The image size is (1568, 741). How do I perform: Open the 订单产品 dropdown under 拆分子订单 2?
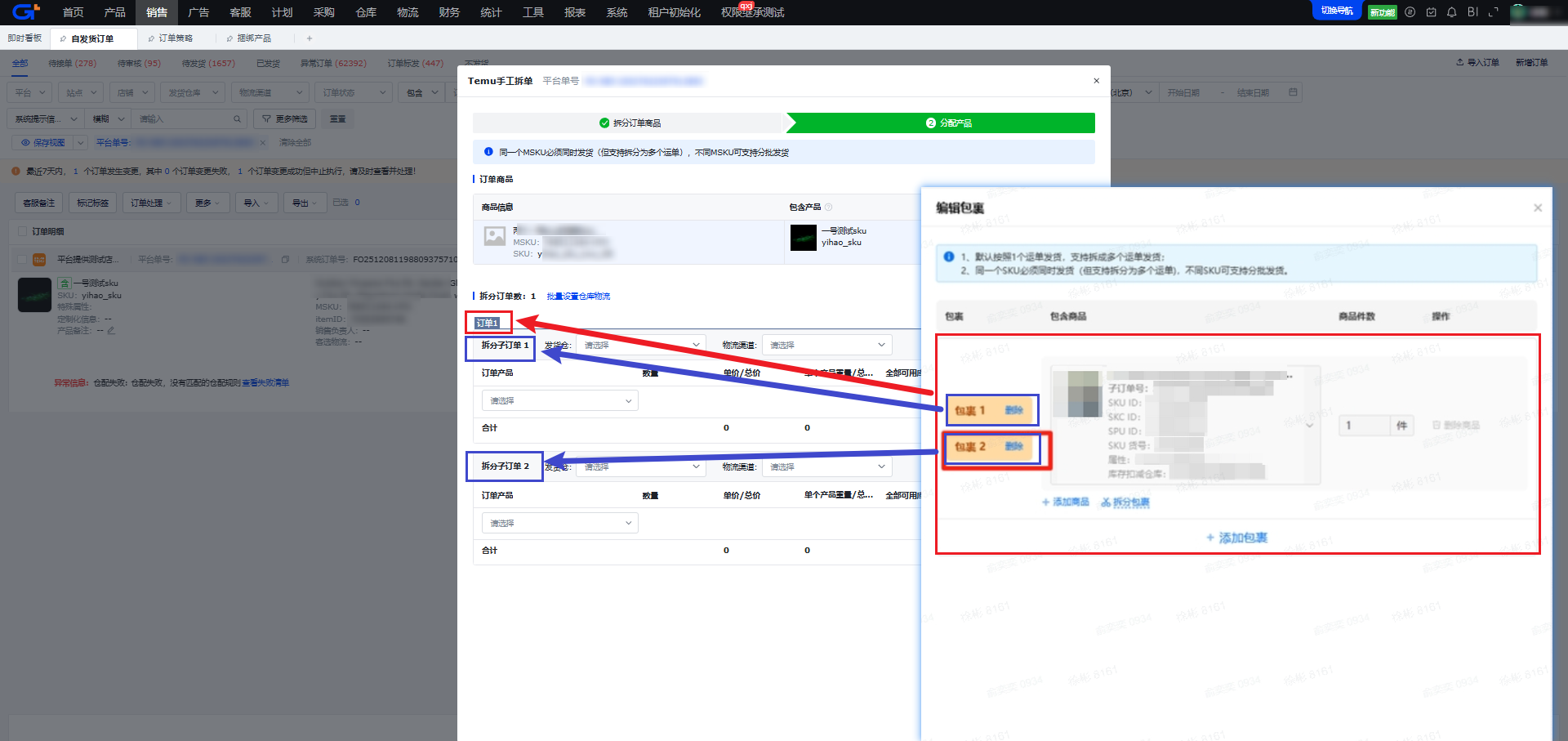point(560,523)
